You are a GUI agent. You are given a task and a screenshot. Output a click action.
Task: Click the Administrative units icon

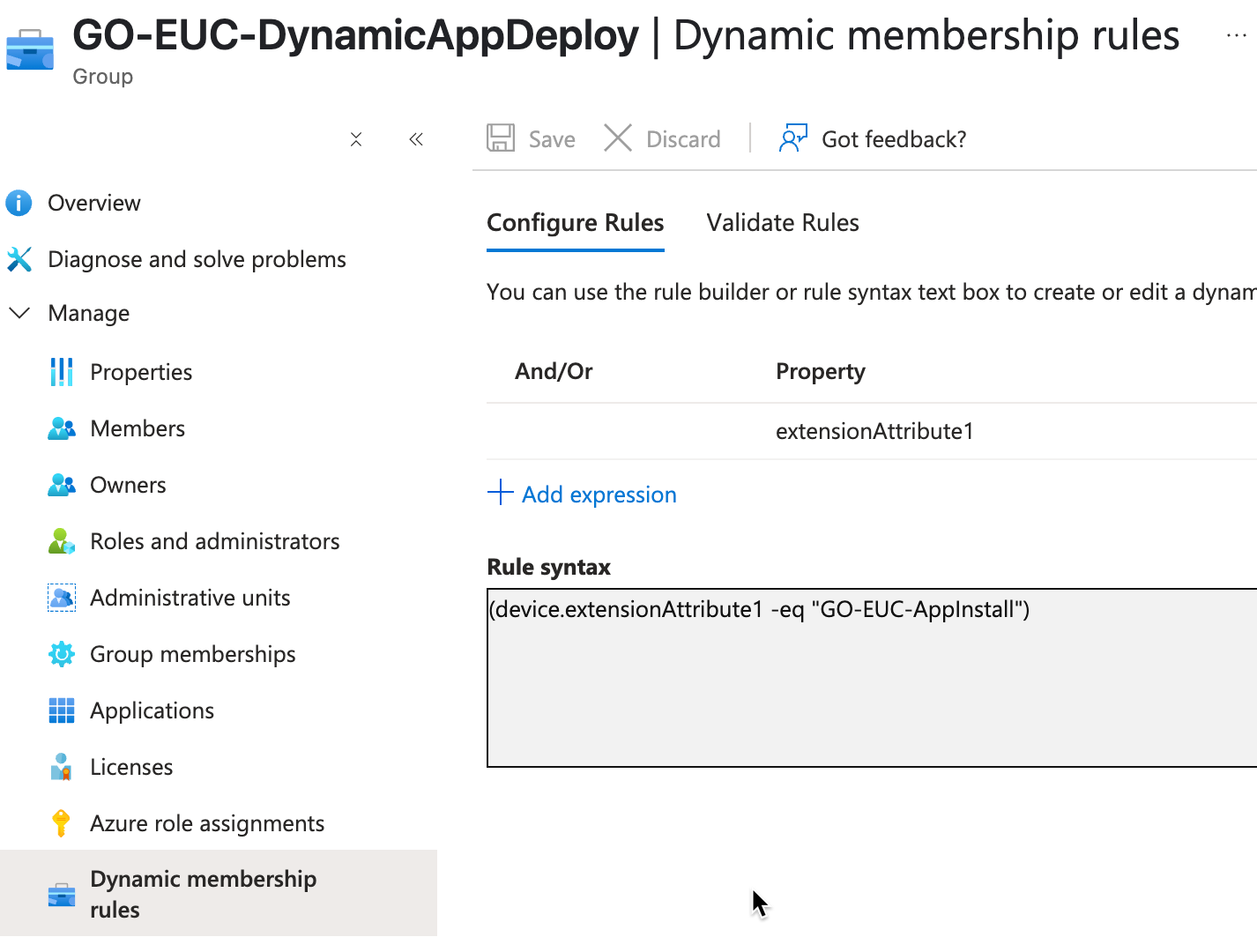(62, 598)
